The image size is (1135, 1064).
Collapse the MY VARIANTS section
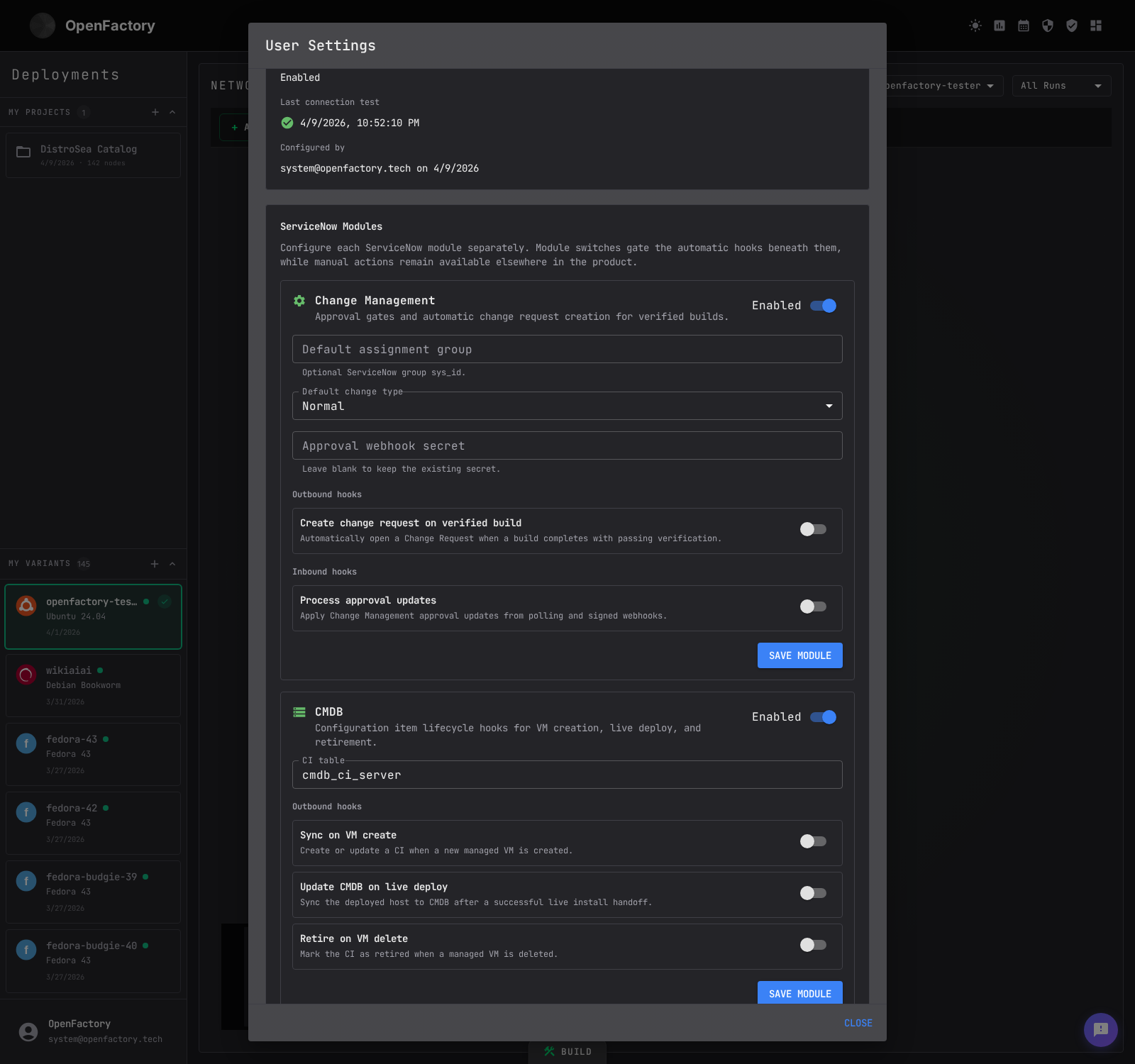tap(172, 563)
